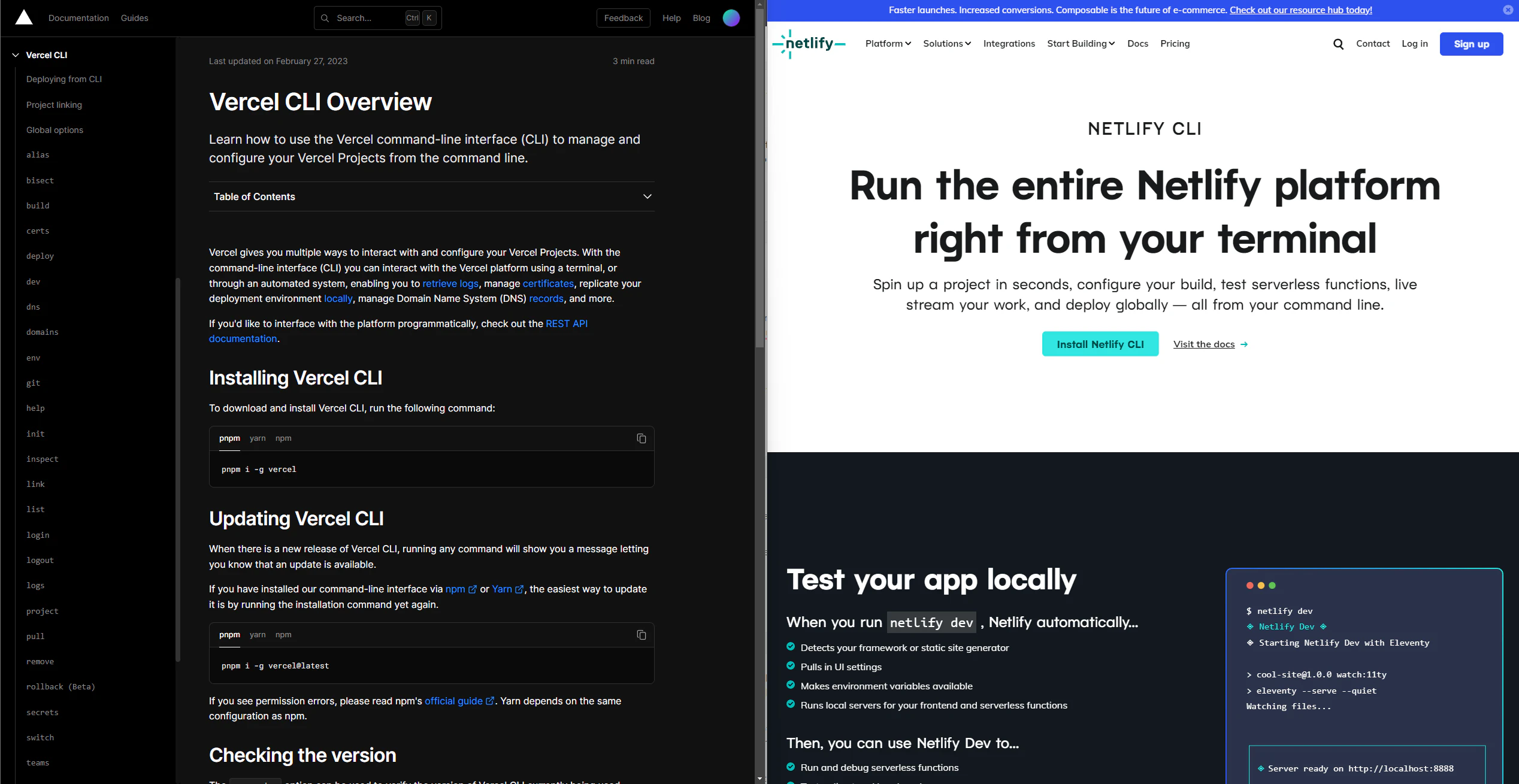The image size is (1519, 784).
Task: Select the pnpm tab in update block
Action: [229, 635]
